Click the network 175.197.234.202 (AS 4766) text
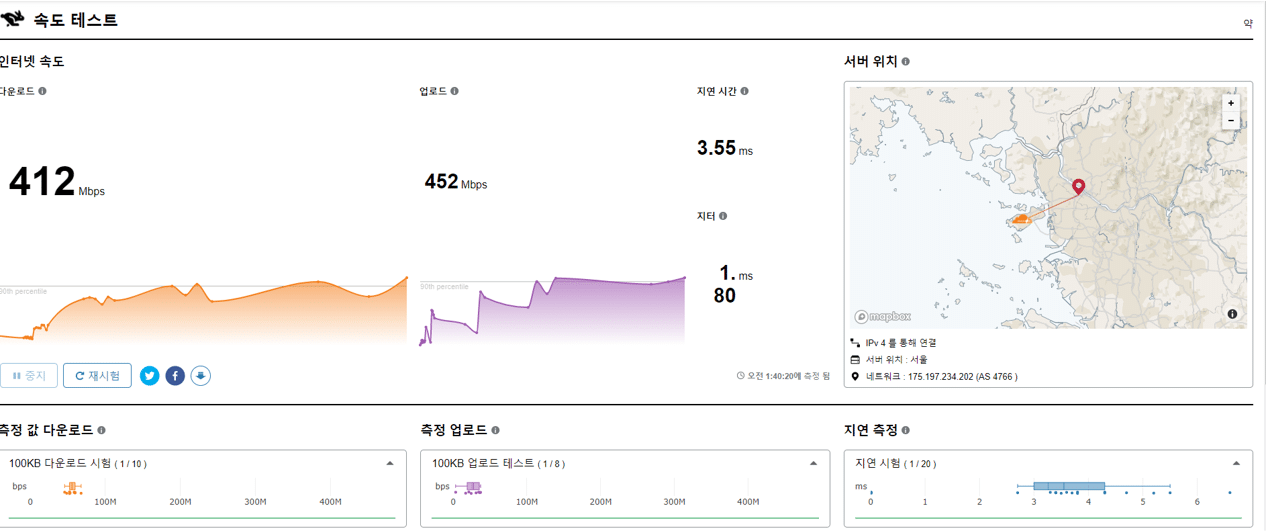The width and height of the screenshot is (1266, 531). pos(941,377)
